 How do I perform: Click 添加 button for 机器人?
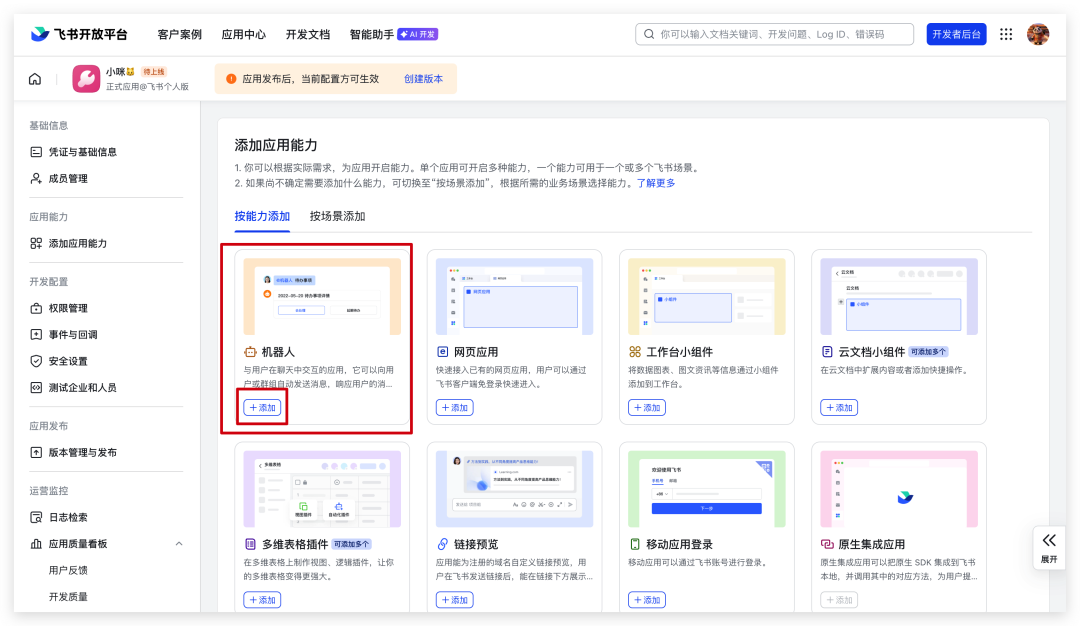264,408
